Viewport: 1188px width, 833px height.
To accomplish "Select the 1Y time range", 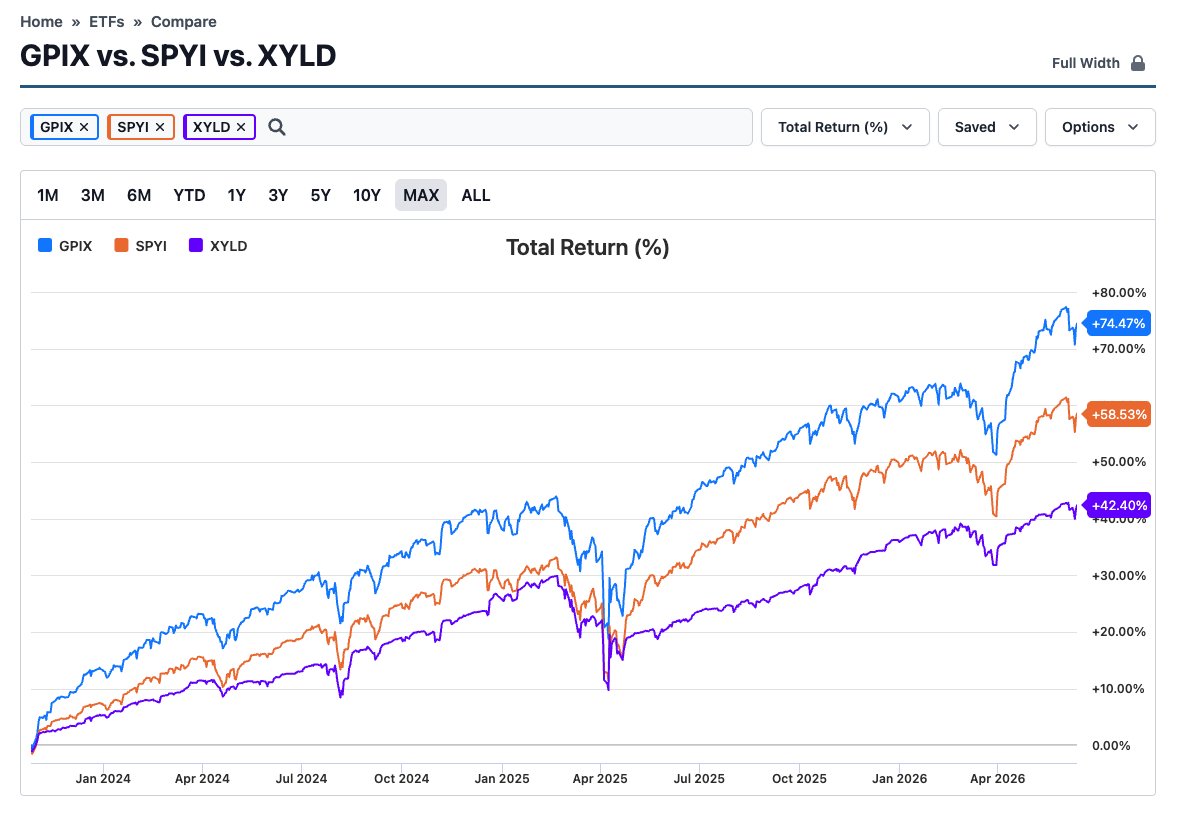I will [236, 196].
